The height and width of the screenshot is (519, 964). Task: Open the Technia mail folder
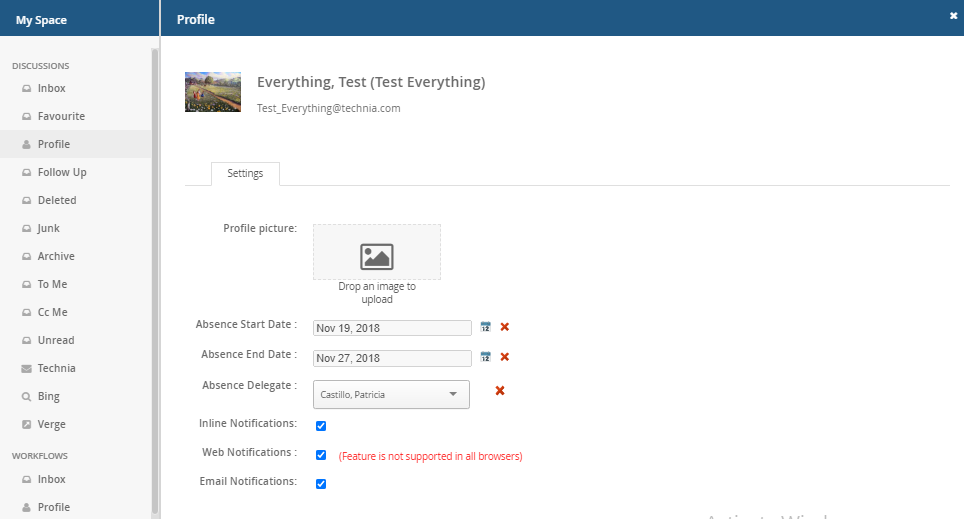point(56,368)
